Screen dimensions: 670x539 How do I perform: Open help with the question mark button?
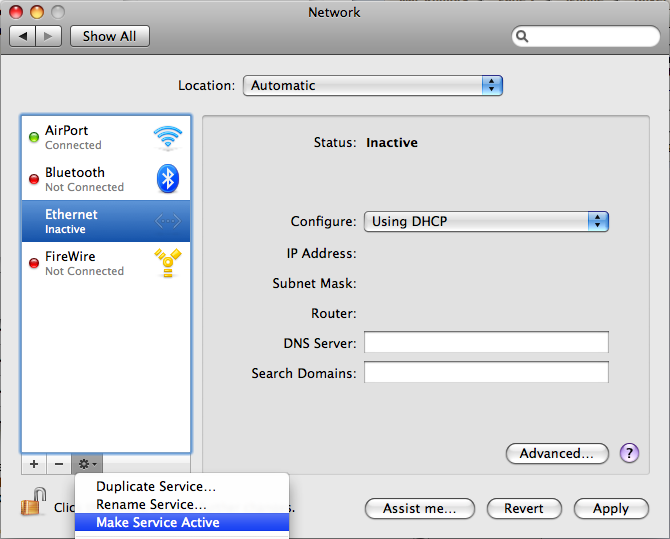pos(629,453)
